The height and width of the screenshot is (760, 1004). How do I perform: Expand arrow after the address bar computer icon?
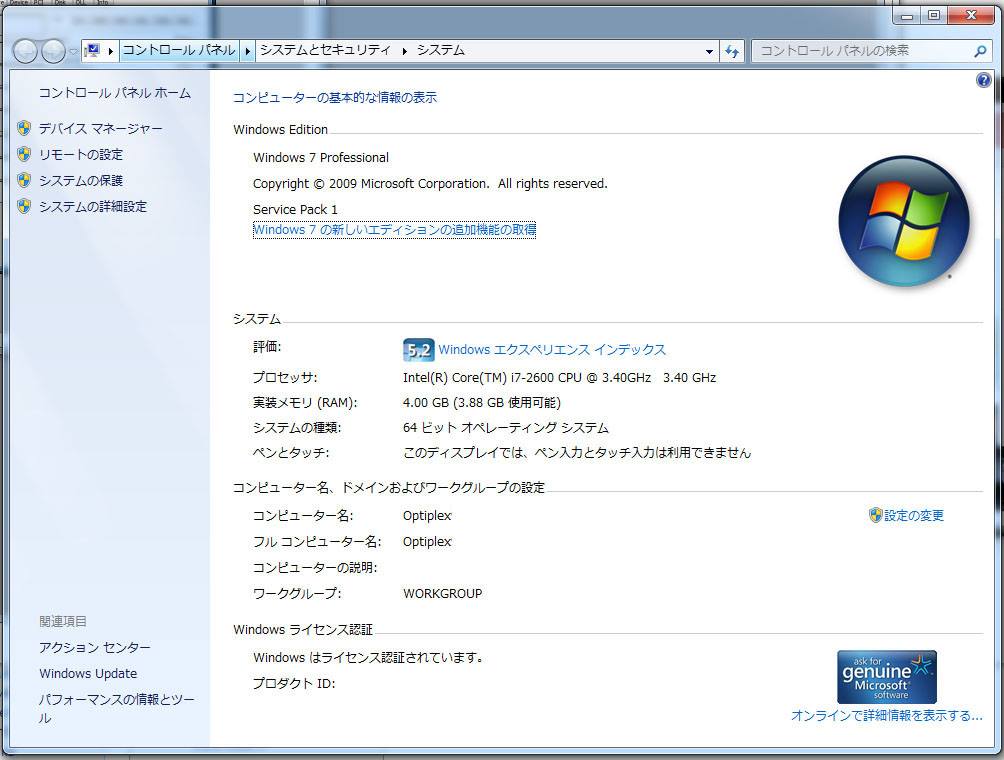(110, 51)
